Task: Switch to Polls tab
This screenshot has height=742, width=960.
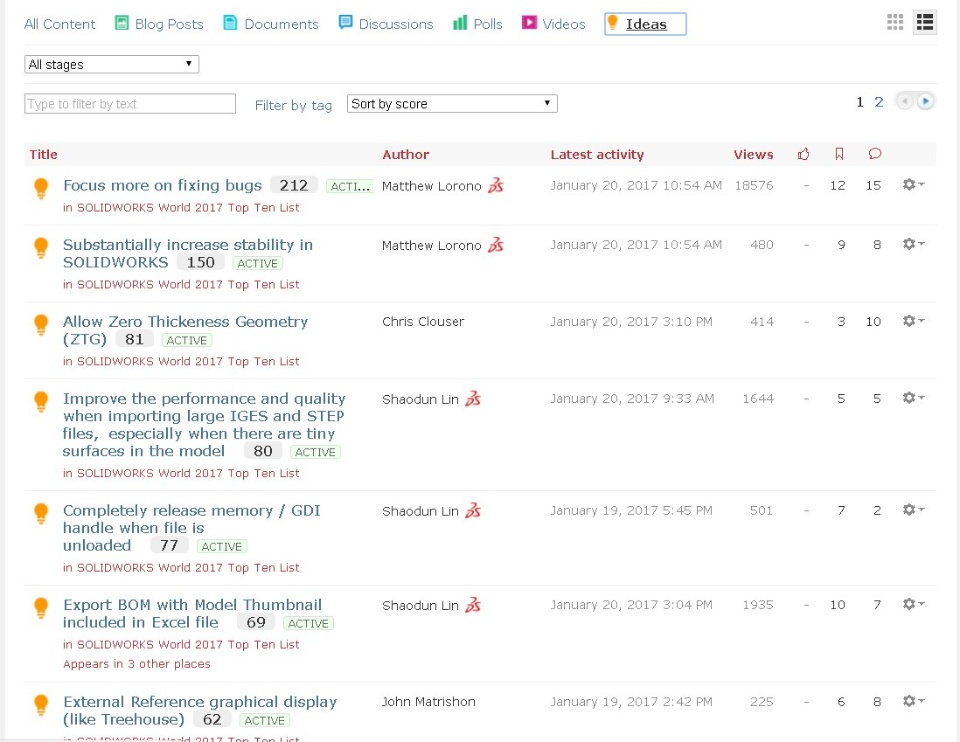Action: pyautogui.click(x=478, y=24)
